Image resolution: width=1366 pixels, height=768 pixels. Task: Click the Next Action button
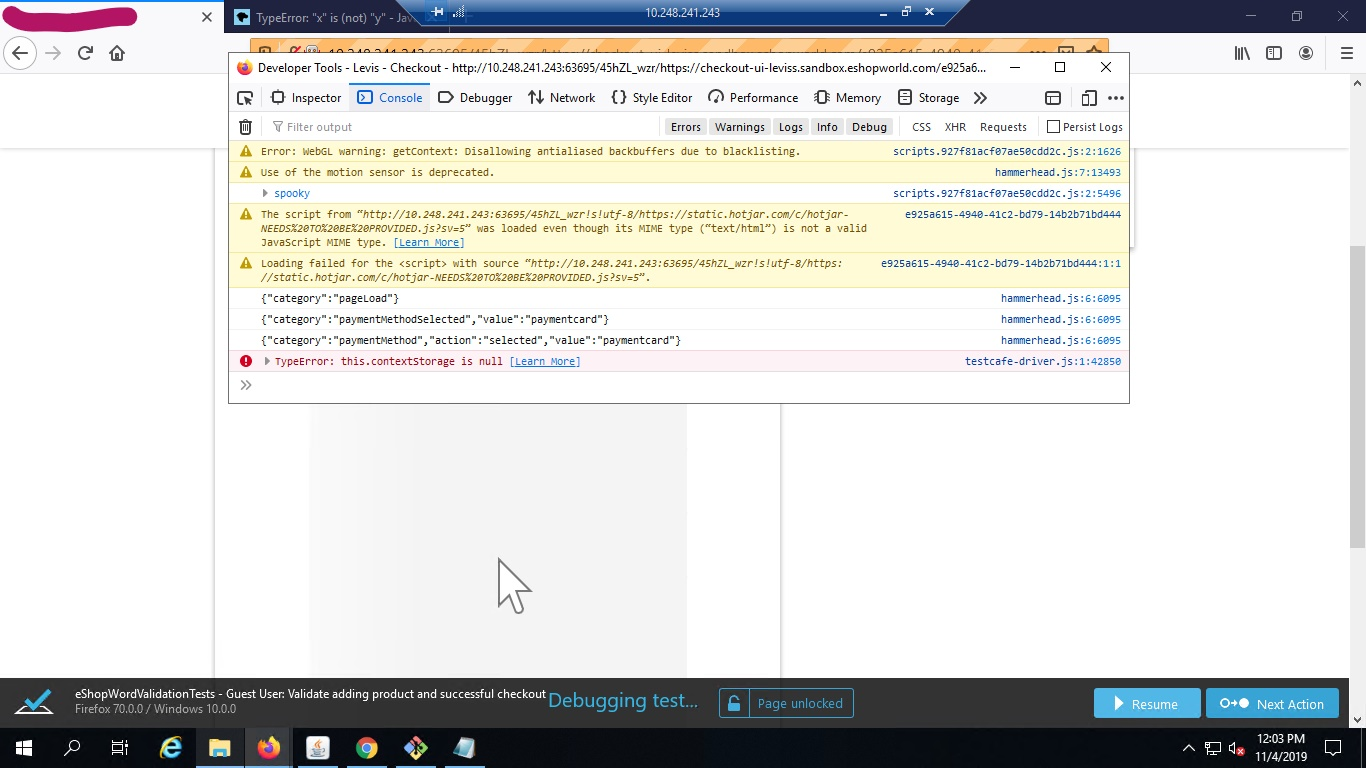tap(1272, 703)
